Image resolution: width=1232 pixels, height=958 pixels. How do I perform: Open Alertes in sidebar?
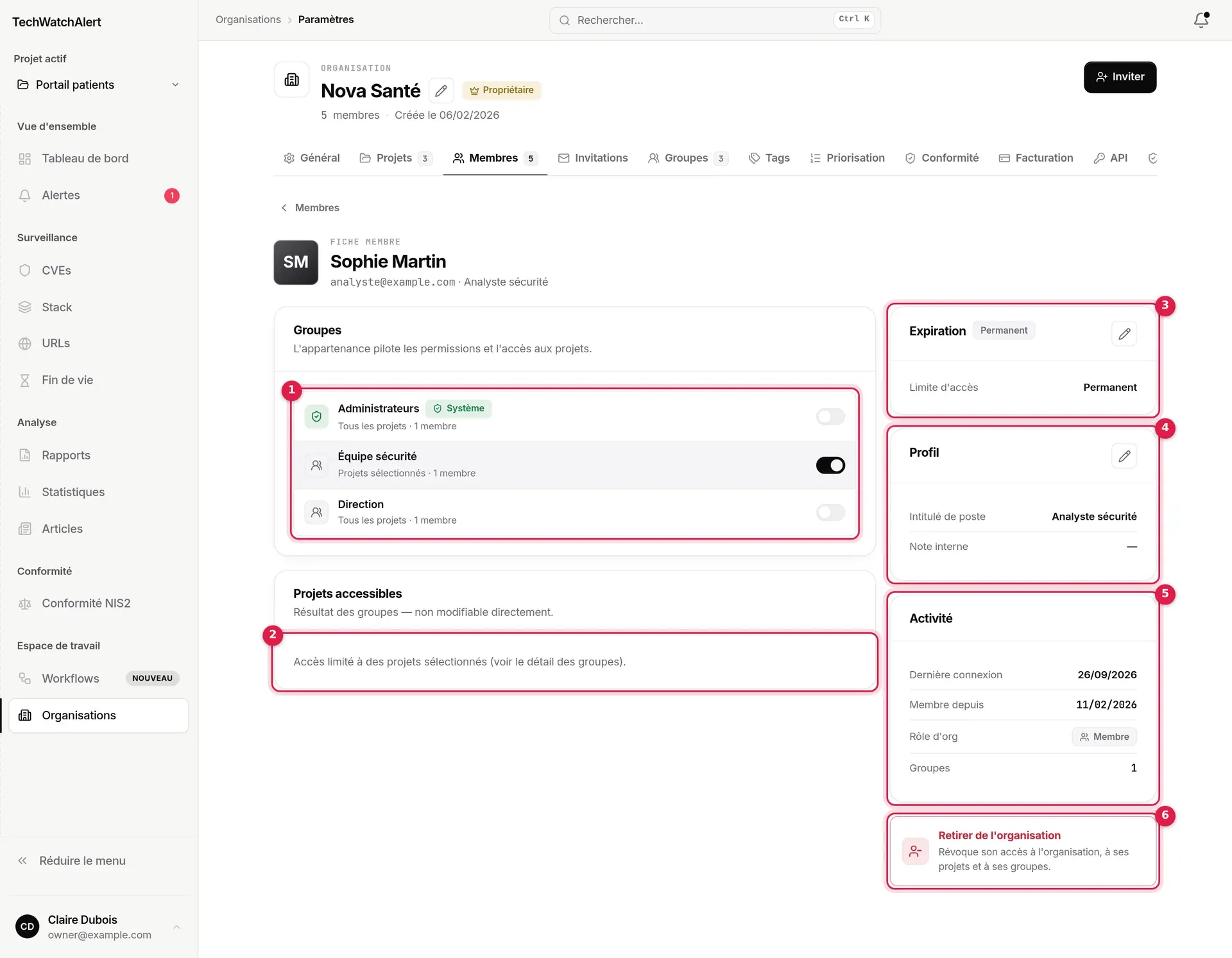click(x=98, y=195)
